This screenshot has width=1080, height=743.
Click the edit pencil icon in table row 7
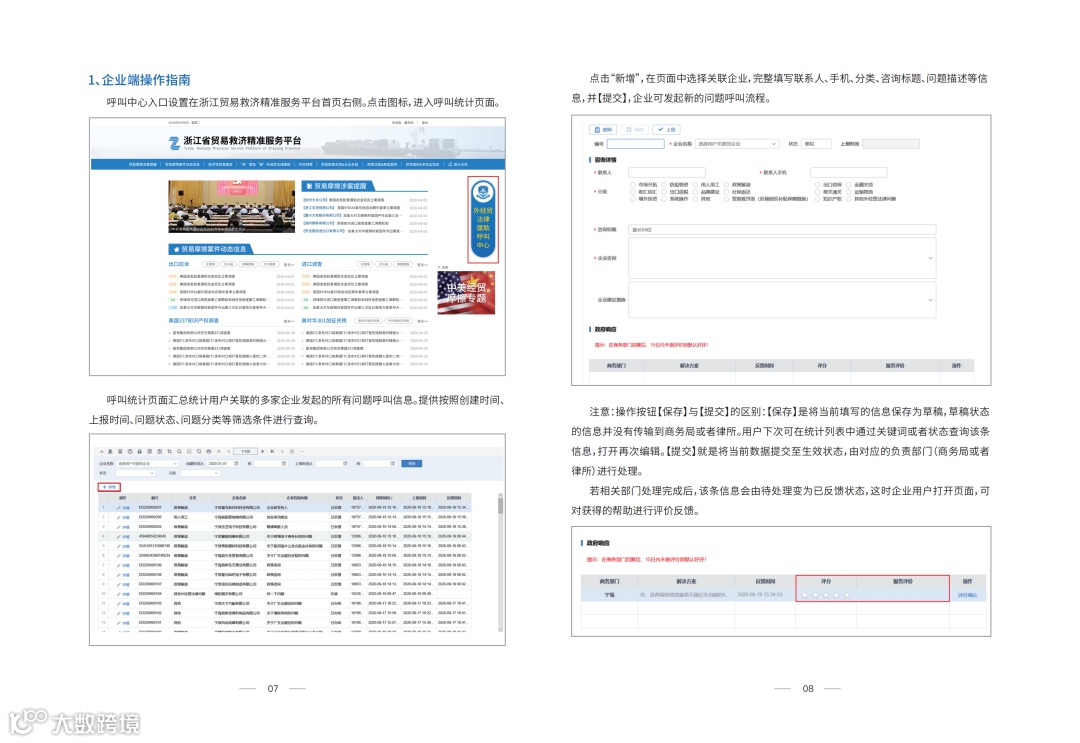pos(118,565)
